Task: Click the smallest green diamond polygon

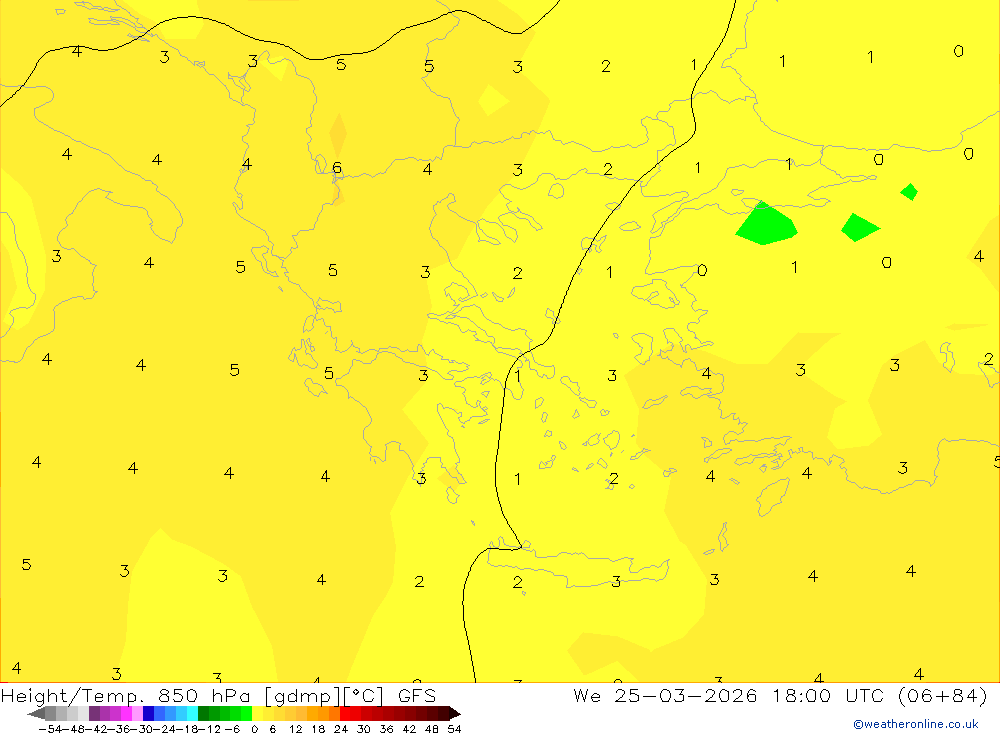Action: [909, 191]
